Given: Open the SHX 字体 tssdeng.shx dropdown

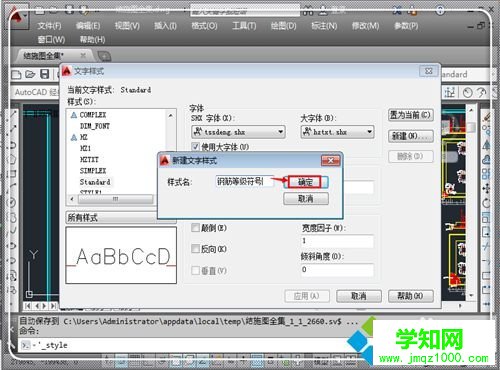Looking at the screenshot, I should [x=238, y=132].
